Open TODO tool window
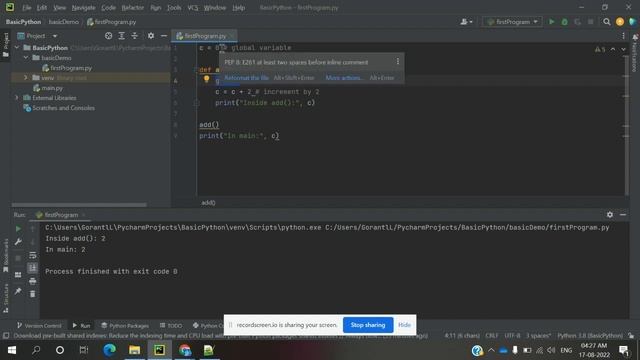The width and height of the screenshot is (640, 360). [171, 325]
